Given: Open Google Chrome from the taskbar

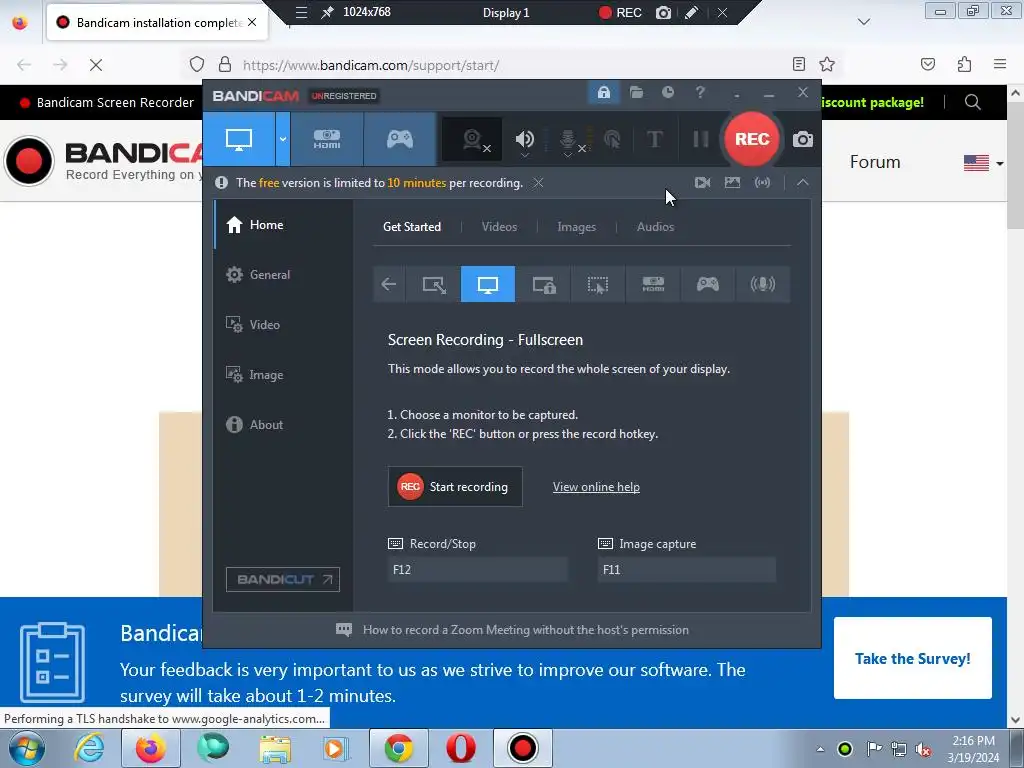Looking at the screenshot, I should coord(398,748).
